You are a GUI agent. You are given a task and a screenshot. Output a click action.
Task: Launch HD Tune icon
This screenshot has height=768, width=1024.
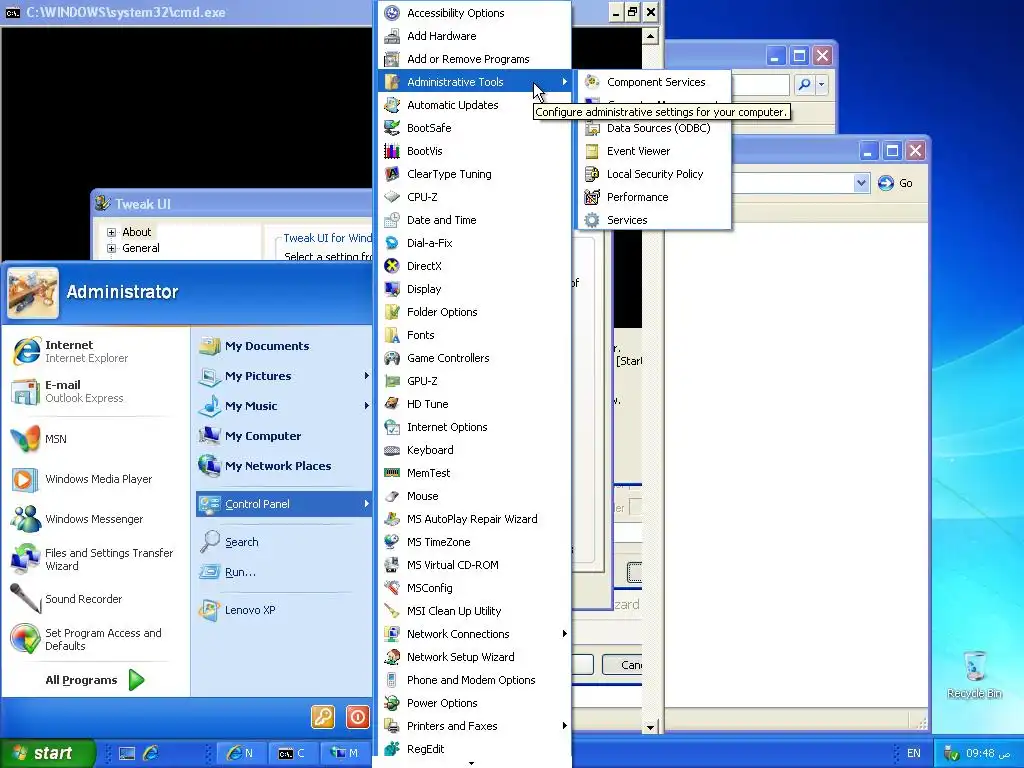click(392, 404)
